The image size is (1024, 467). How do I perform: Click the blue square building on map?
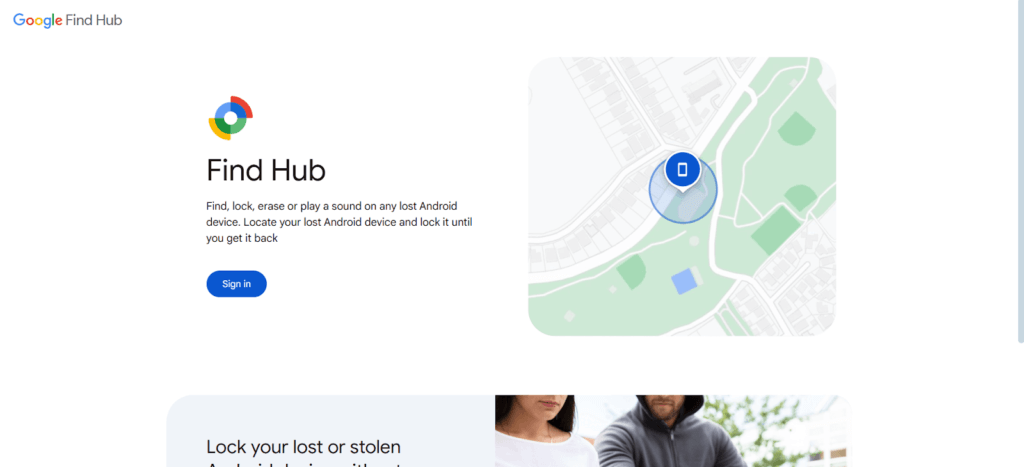tap(684, 282)
